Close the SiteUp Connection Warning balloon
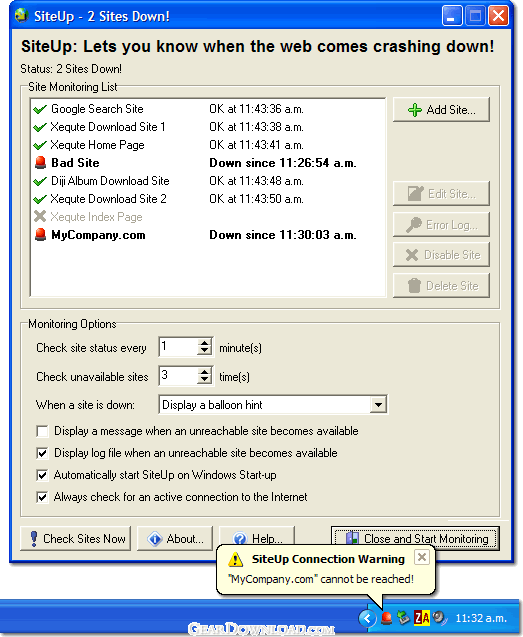 click(422, 557)
